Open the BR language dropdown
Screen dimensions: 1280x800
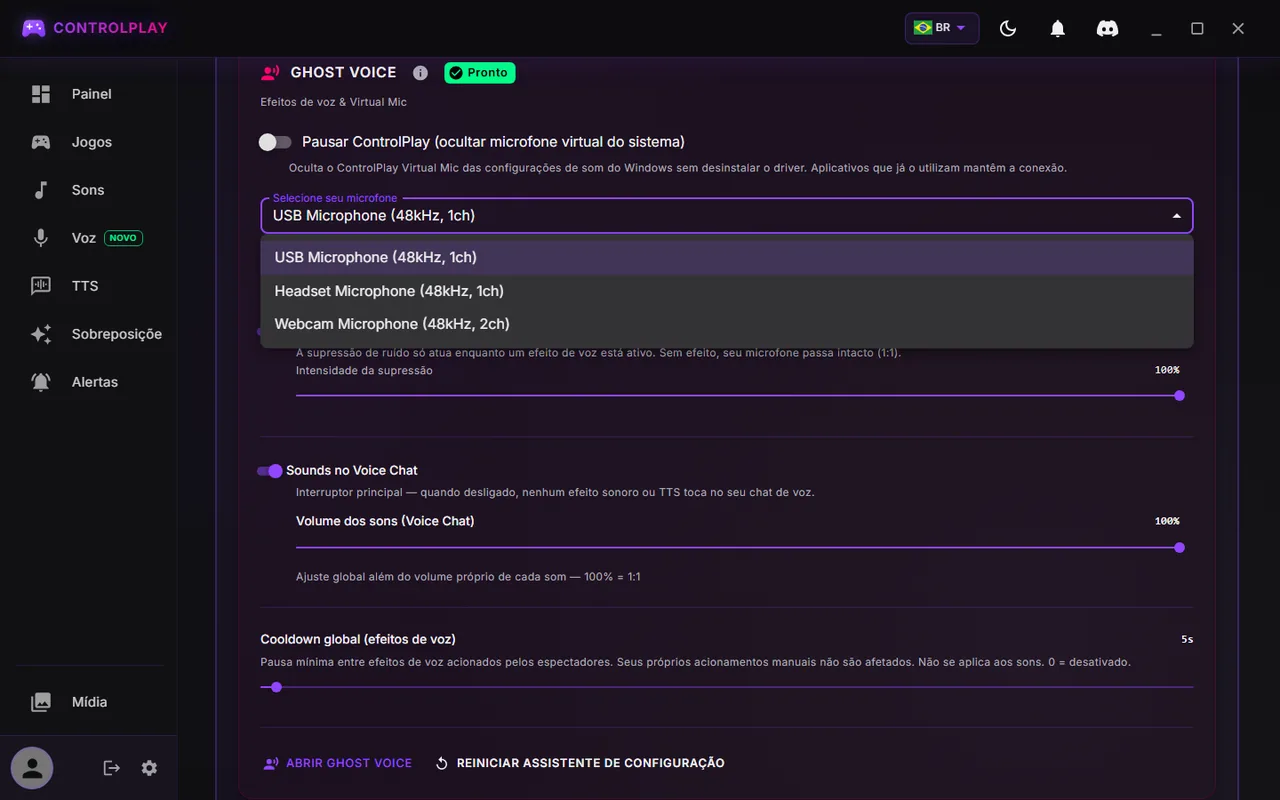pyautogui.click(x=941, y=28)
